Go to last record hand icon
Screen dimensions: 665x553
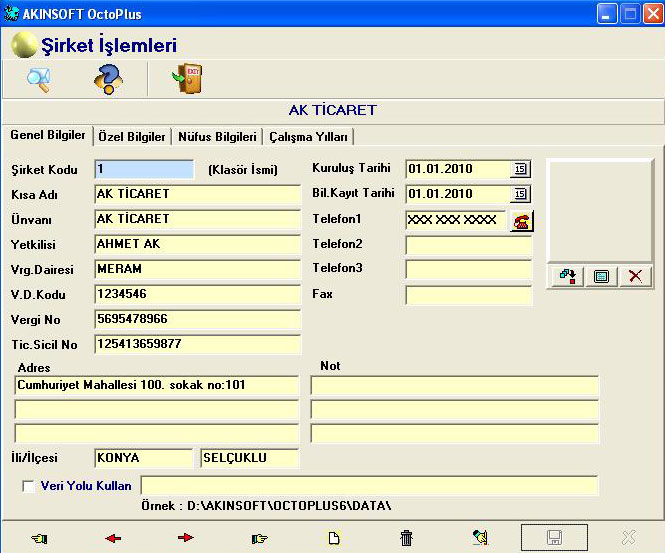click(x=260, y=539)
